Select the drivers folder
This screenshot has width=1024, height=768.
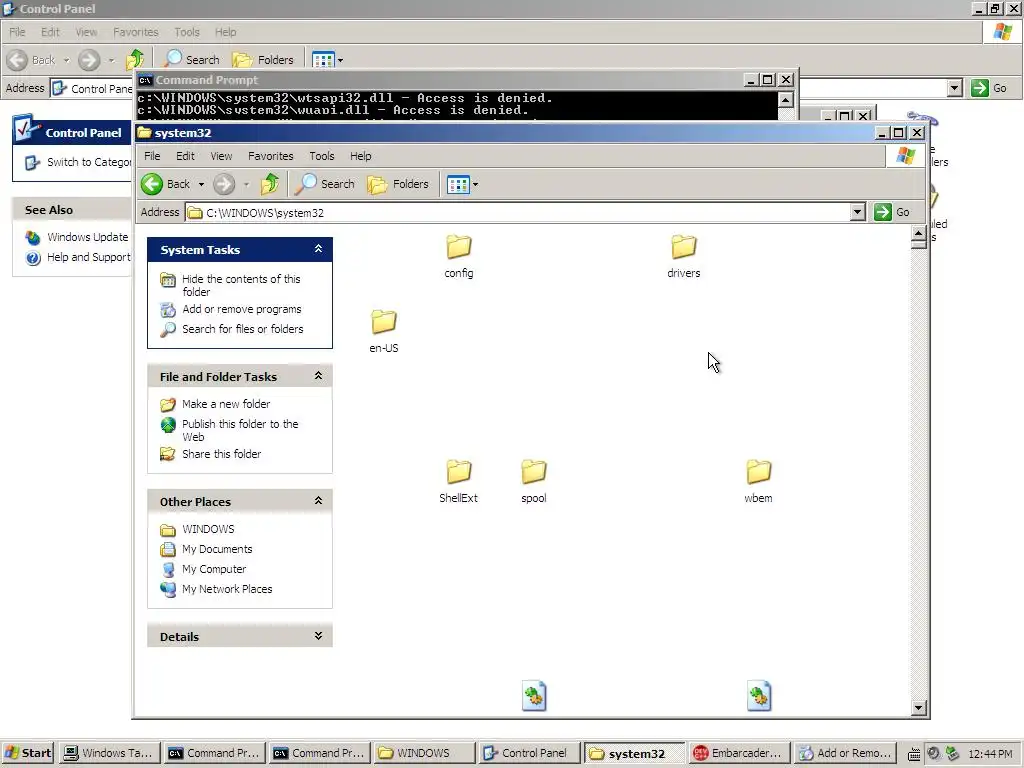(x=684, y=257)
